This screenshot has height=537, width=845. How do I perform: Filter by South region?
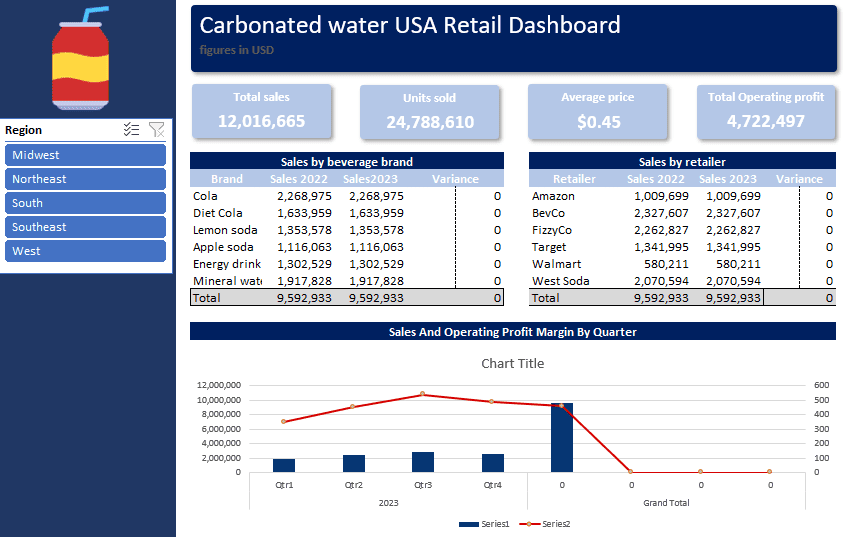85,203
